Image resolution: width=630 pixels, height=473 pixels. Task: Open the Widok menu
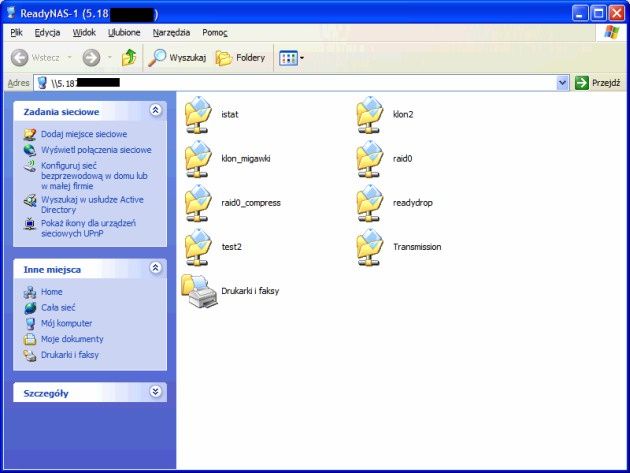coord(84,33)
